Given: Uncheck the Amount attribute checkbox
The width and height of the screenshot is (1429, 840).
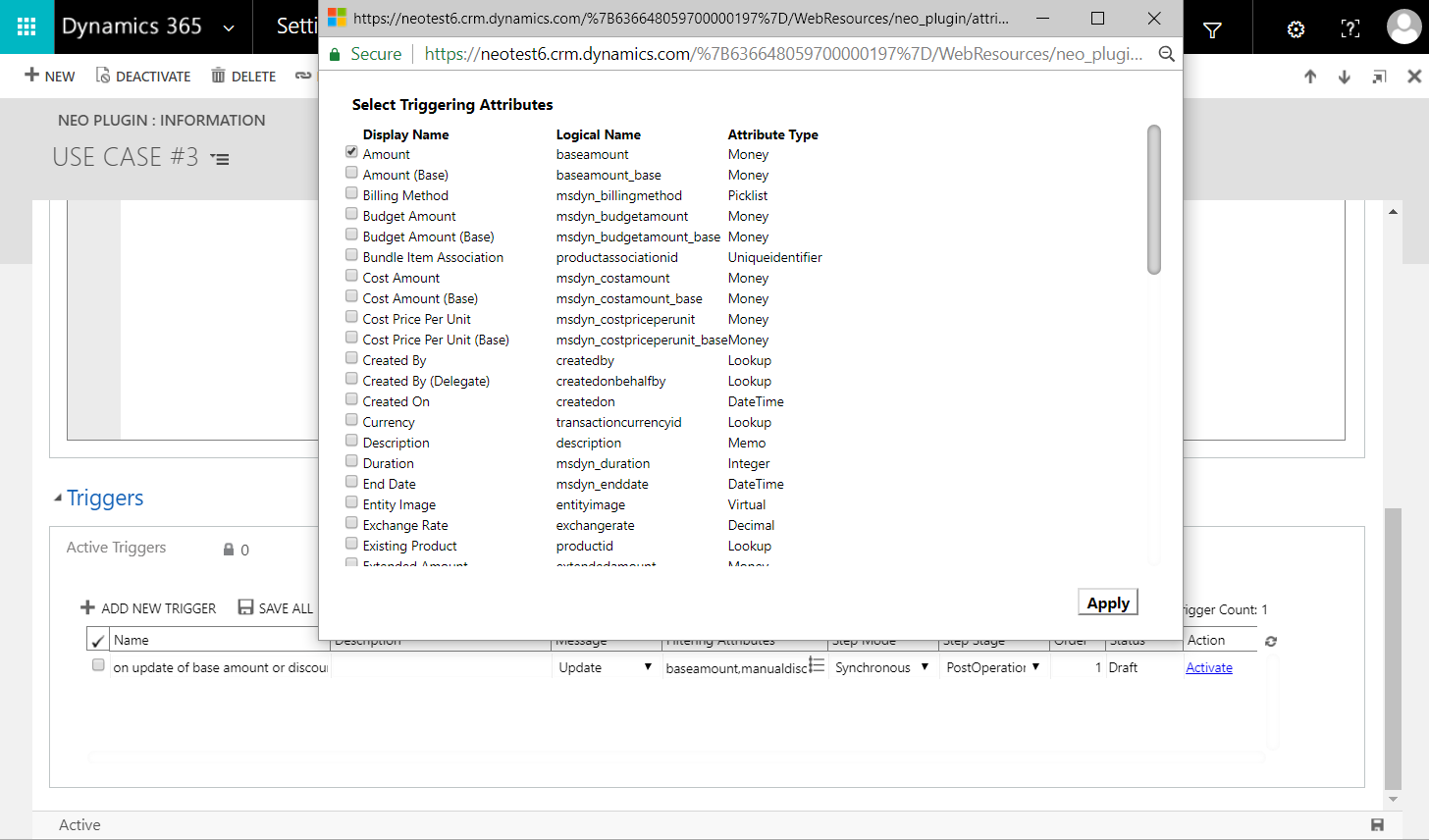Looking at the screenshot, I should pos(351,152).
